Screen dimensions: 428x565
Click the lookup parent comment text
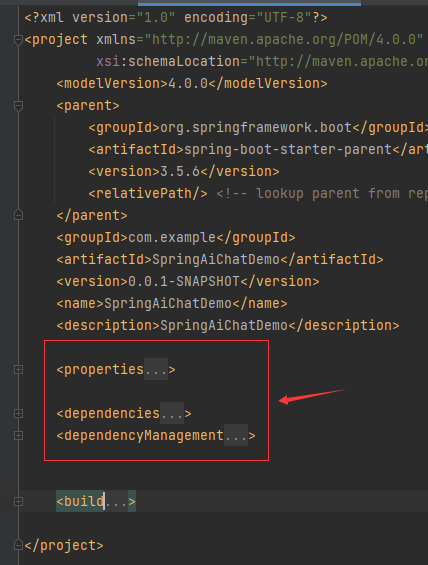tap(322, 193)
